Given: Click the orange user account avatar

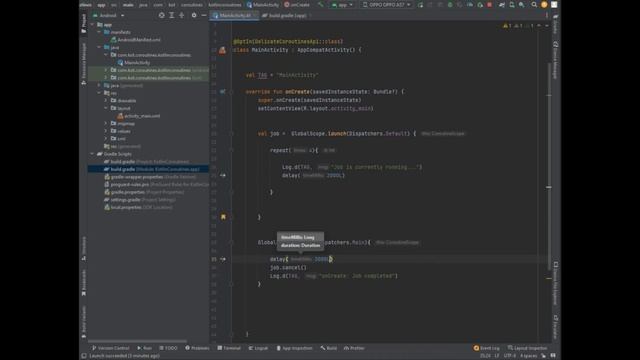Looking at the screenshot, I should (x=544, y=5).
